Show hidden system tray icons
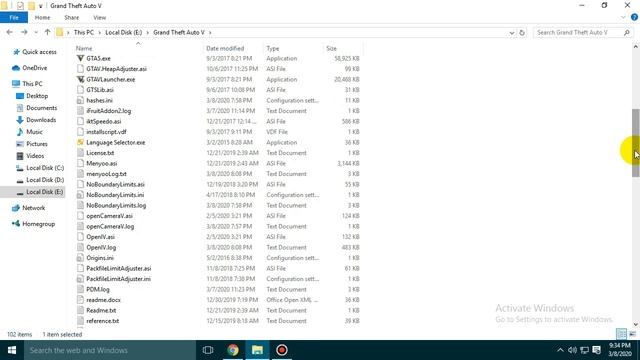The width and height of the screenshot is (640, 360). [560, 350]
